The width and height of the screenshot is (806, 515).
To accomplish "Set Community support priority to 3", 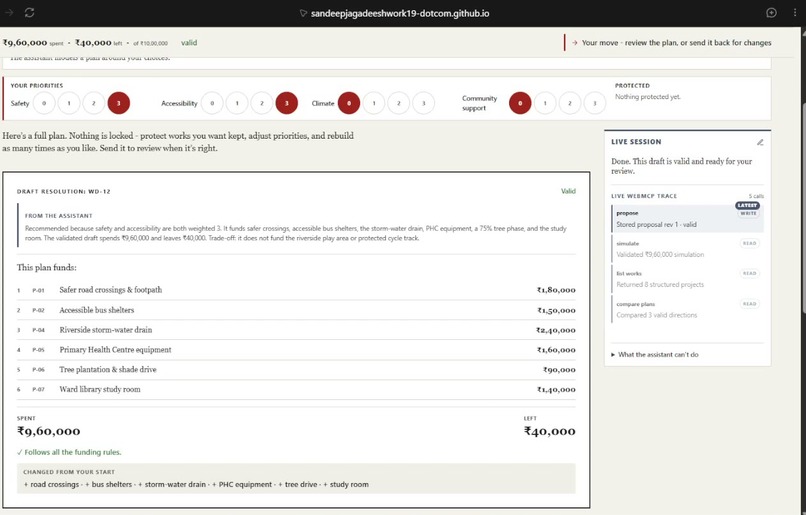I will pos(595,103).
